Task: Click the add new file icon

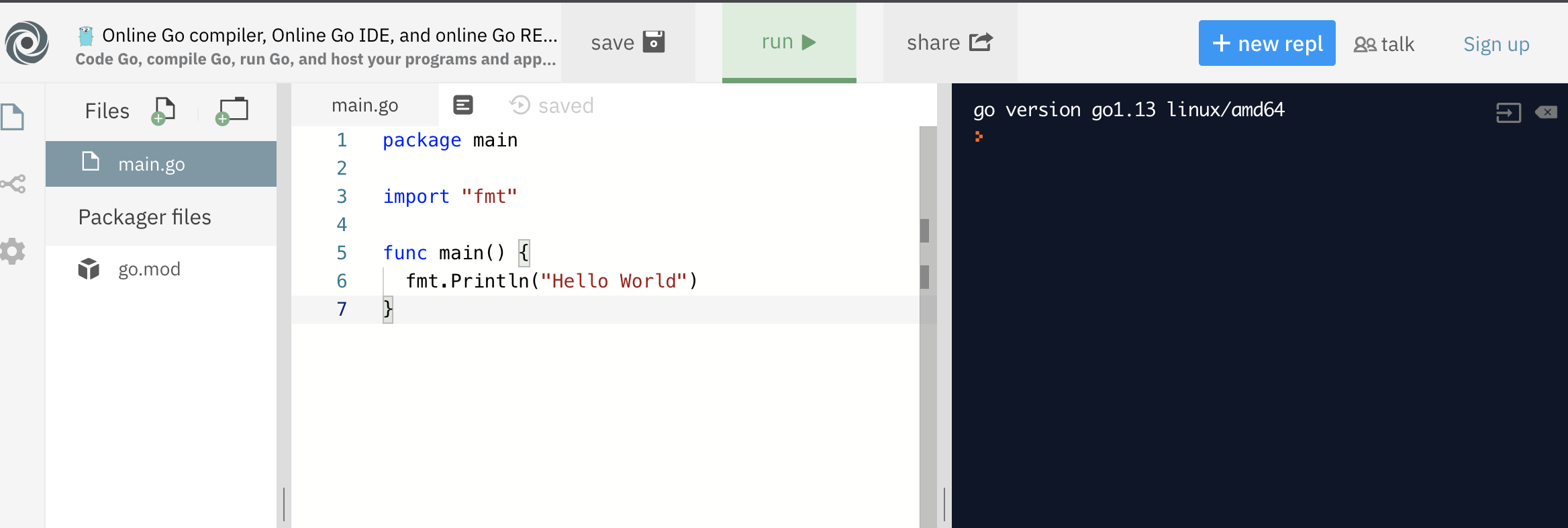Action: [x=163, y=111]
